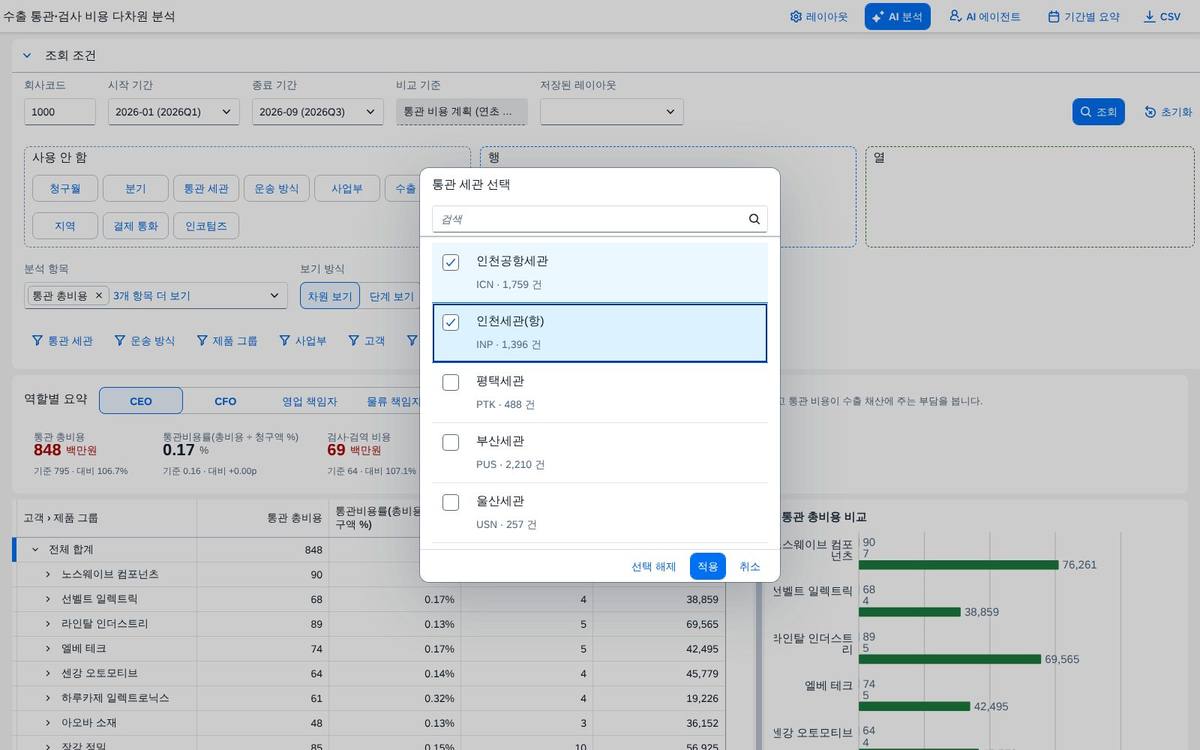Check the 부산세관 checkbox

(x=451, y=442)
